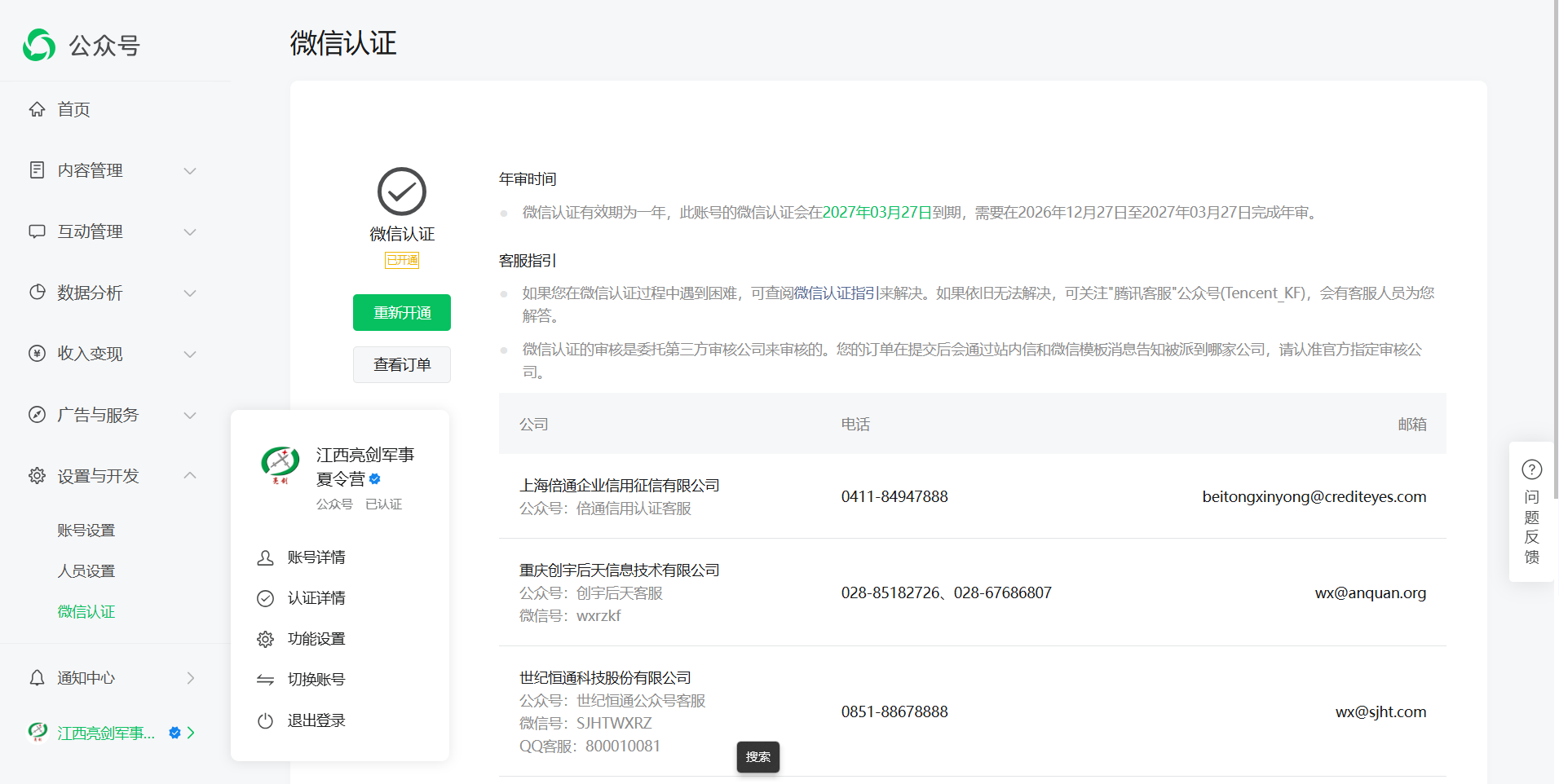The image size is (1559, 784).
Task: Click the 搜索 tooltip button
Action: (758, 757)
